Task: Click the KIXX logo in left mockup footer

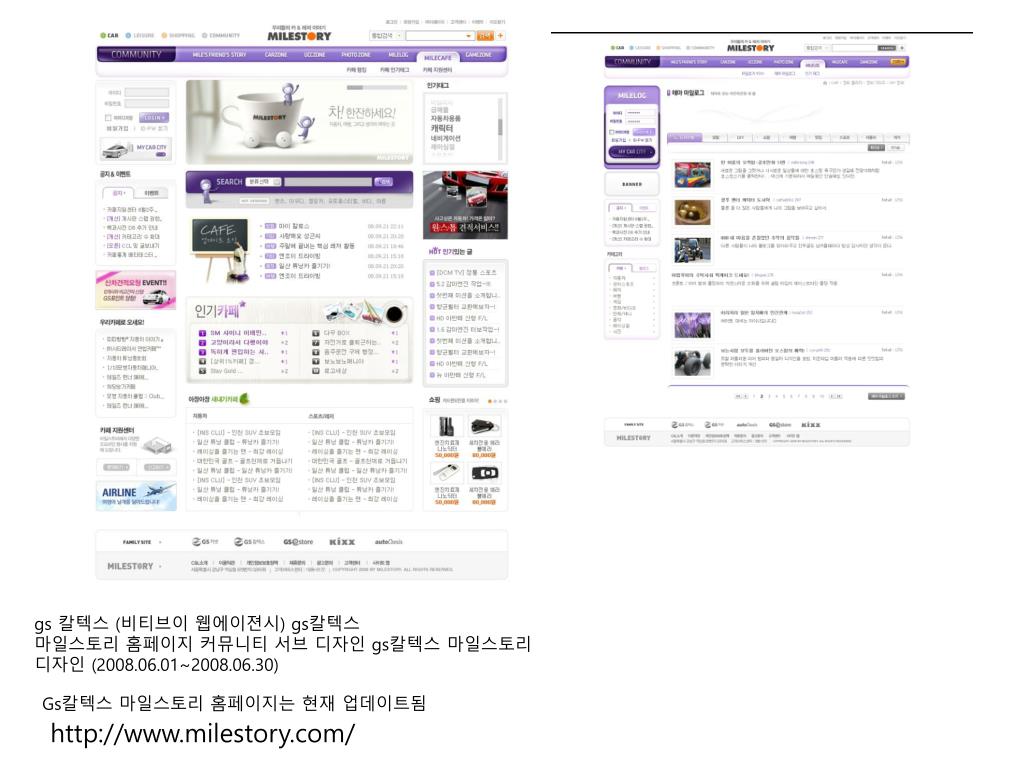Action: 342,541
